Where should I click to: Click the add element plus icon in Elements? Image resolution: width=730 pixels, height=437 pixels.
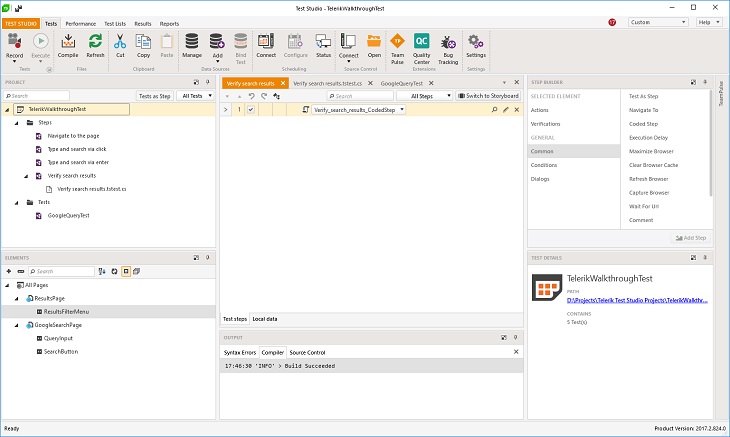tap(8, 271)
